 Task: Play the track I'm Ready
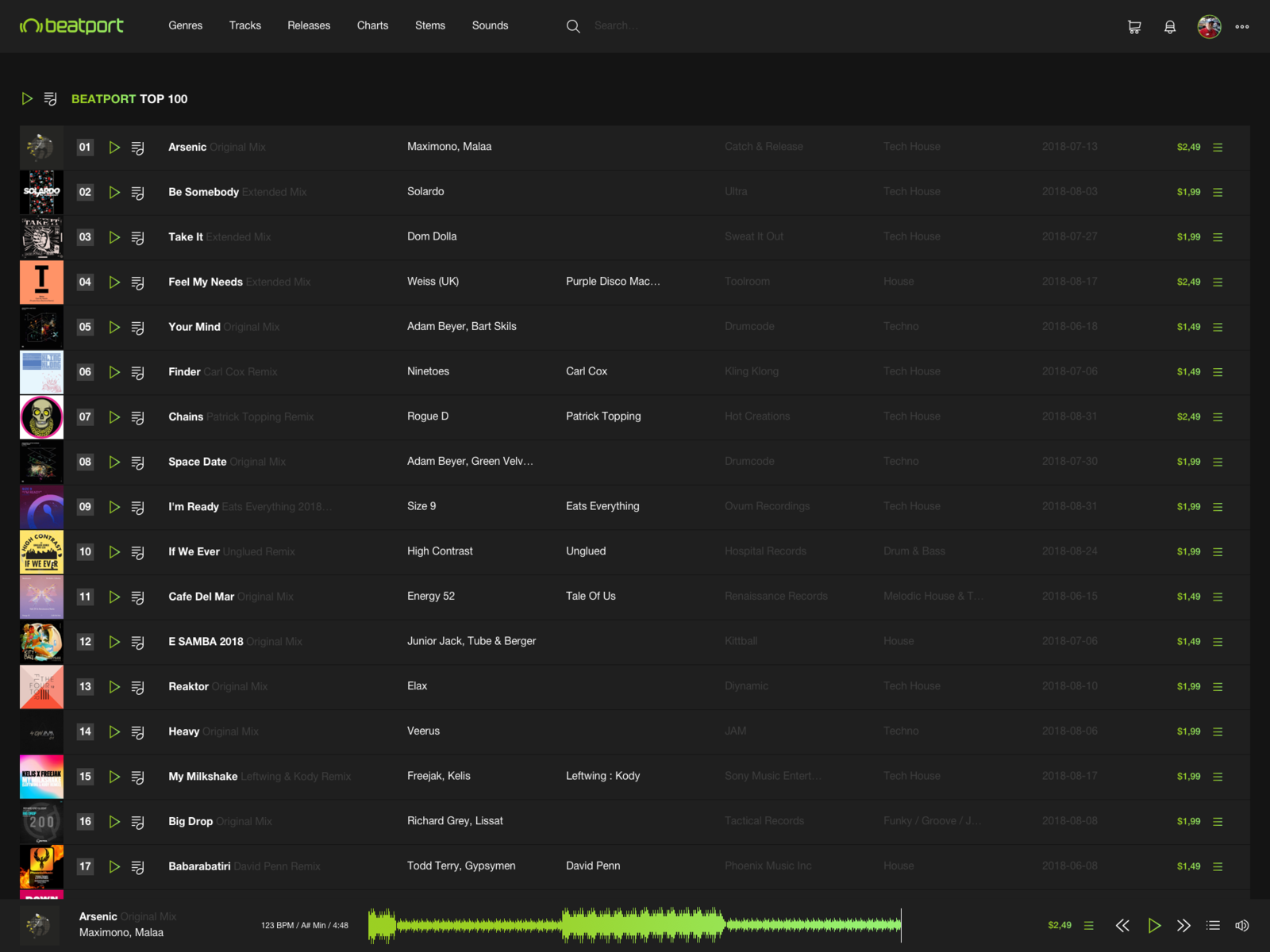pos(114,507)
